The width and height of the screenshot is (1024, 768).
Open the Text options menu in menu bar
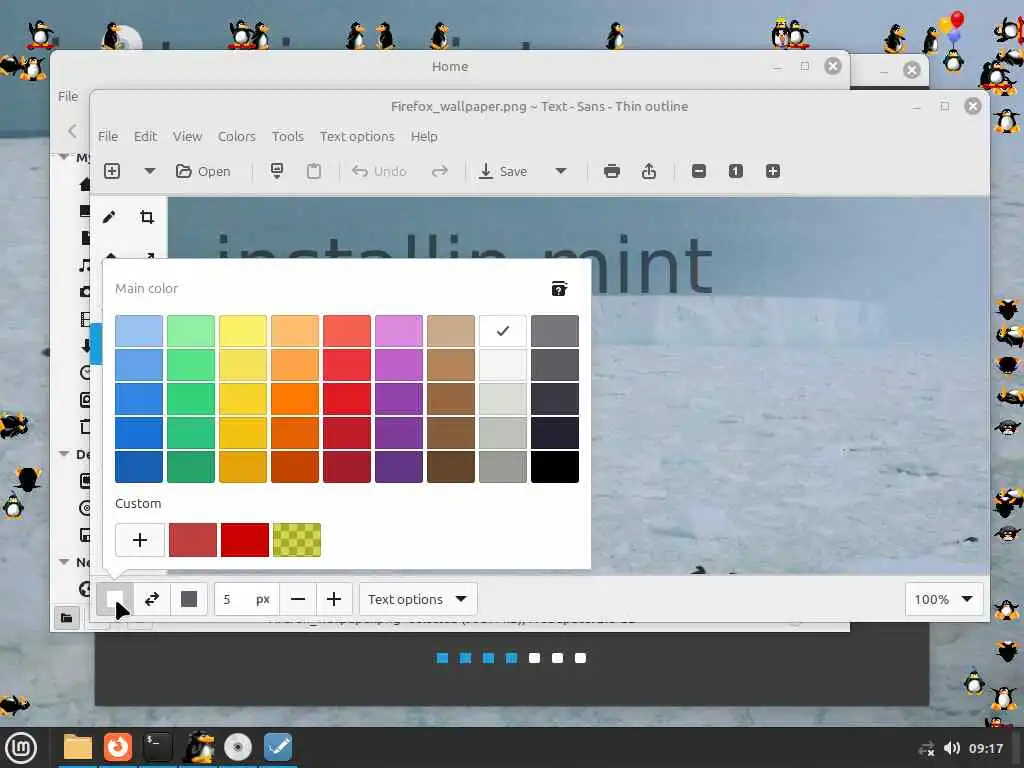[357, 136]
